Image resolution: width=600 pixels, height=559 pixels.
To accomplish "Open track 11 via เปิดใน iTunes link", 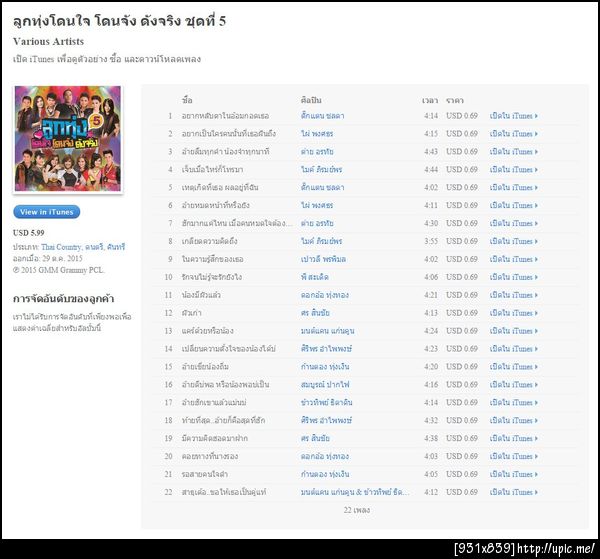I will point(514,295).
